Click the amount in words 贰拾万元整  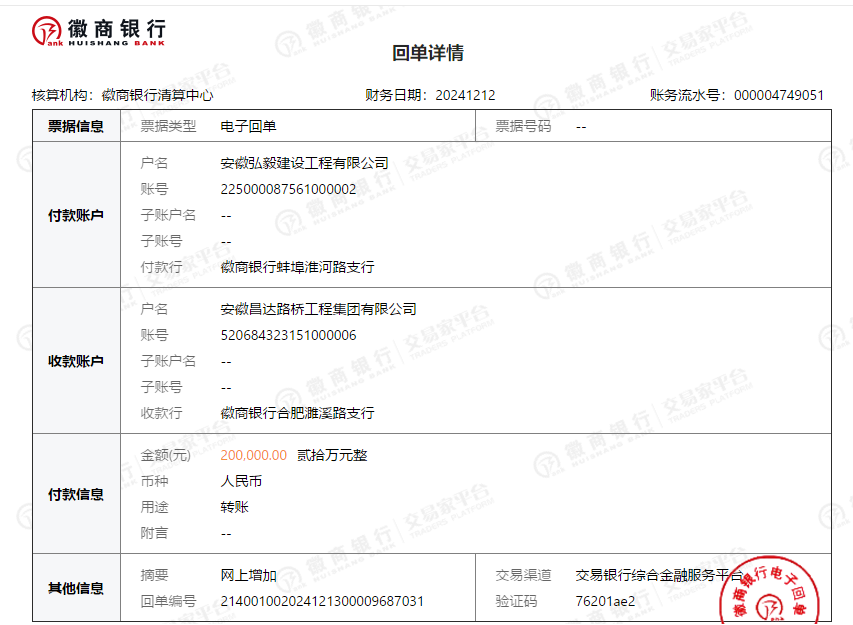point(332,455)
